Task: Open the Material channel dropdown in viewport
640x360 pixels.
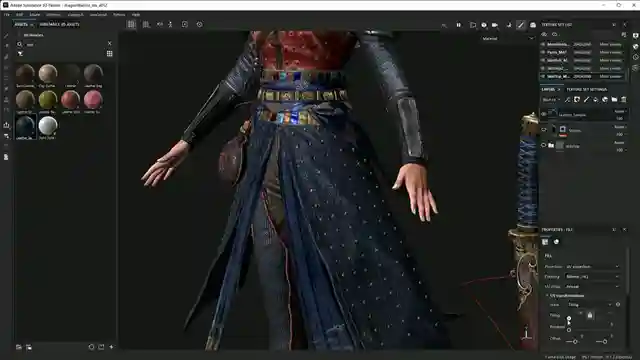Action: click(x=508, y=38)
